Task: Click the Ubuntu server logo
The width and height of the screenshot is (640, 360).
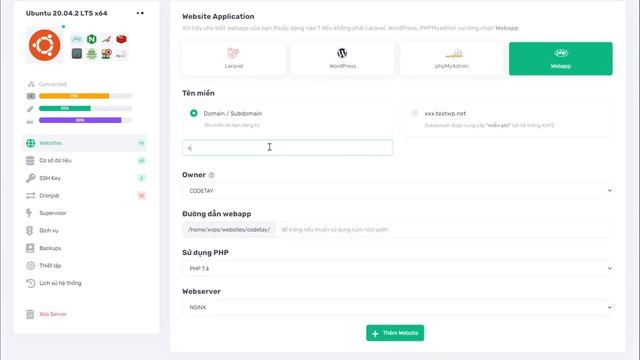Action: tap(44, 45)
